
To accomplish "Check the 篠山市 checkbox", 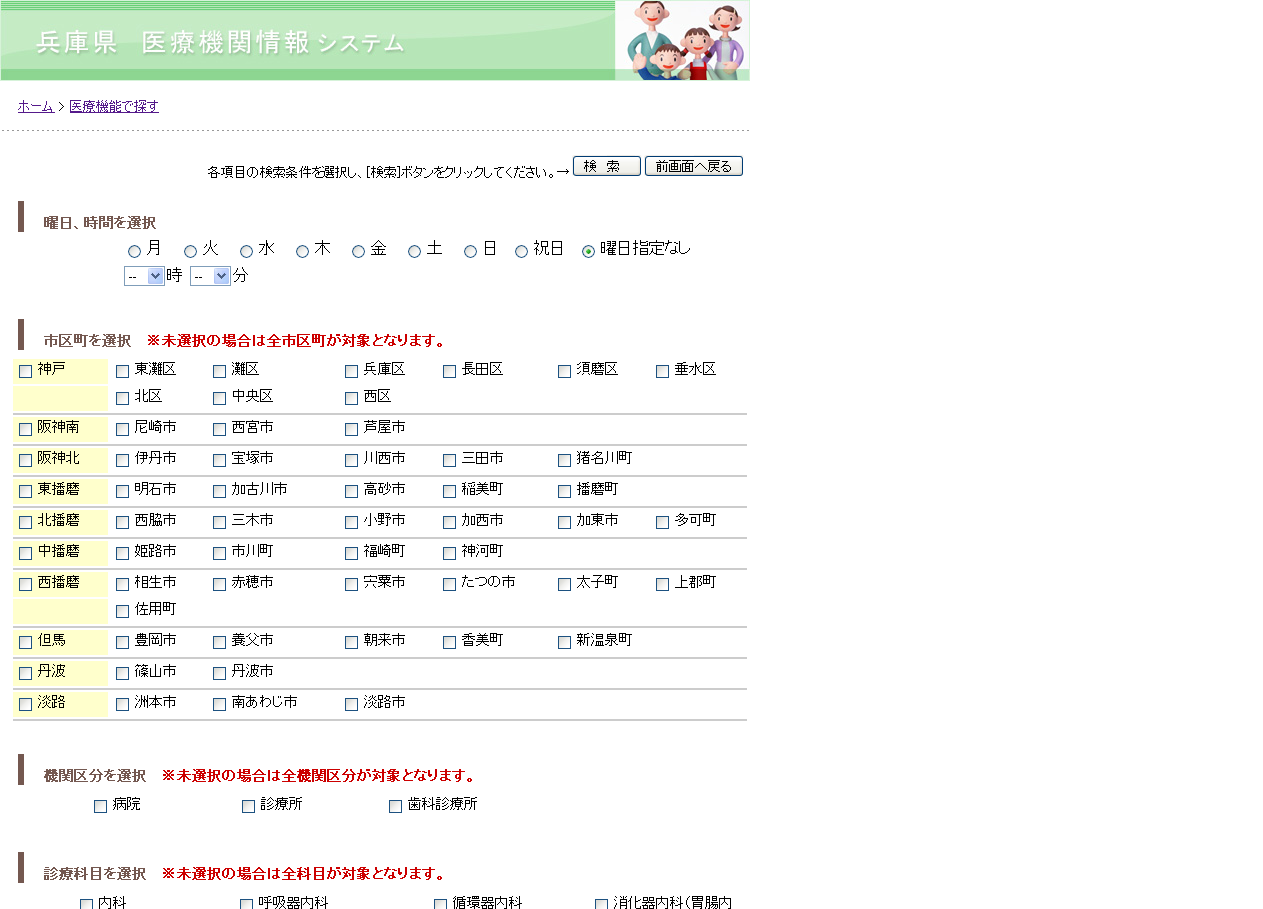I will point(123,674).
